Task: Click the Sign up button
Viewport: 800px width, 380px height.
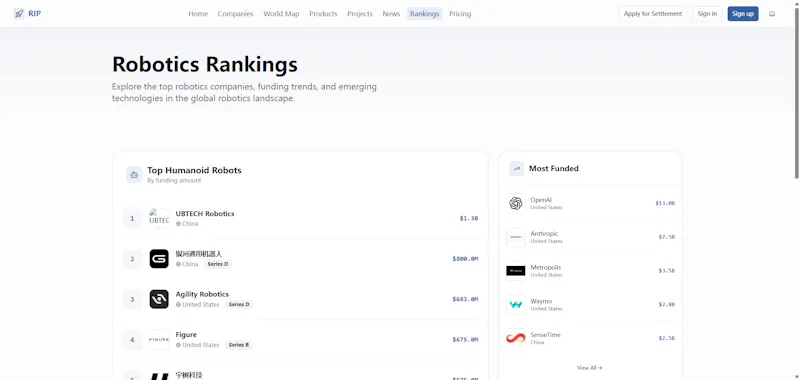Action: (743, 14)
